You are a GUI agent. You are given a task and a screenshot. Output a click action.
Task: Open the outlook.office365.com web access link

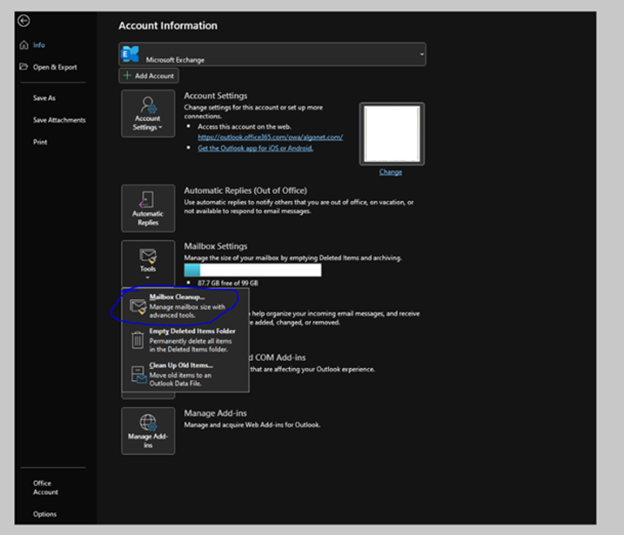(x=270, y=137)
